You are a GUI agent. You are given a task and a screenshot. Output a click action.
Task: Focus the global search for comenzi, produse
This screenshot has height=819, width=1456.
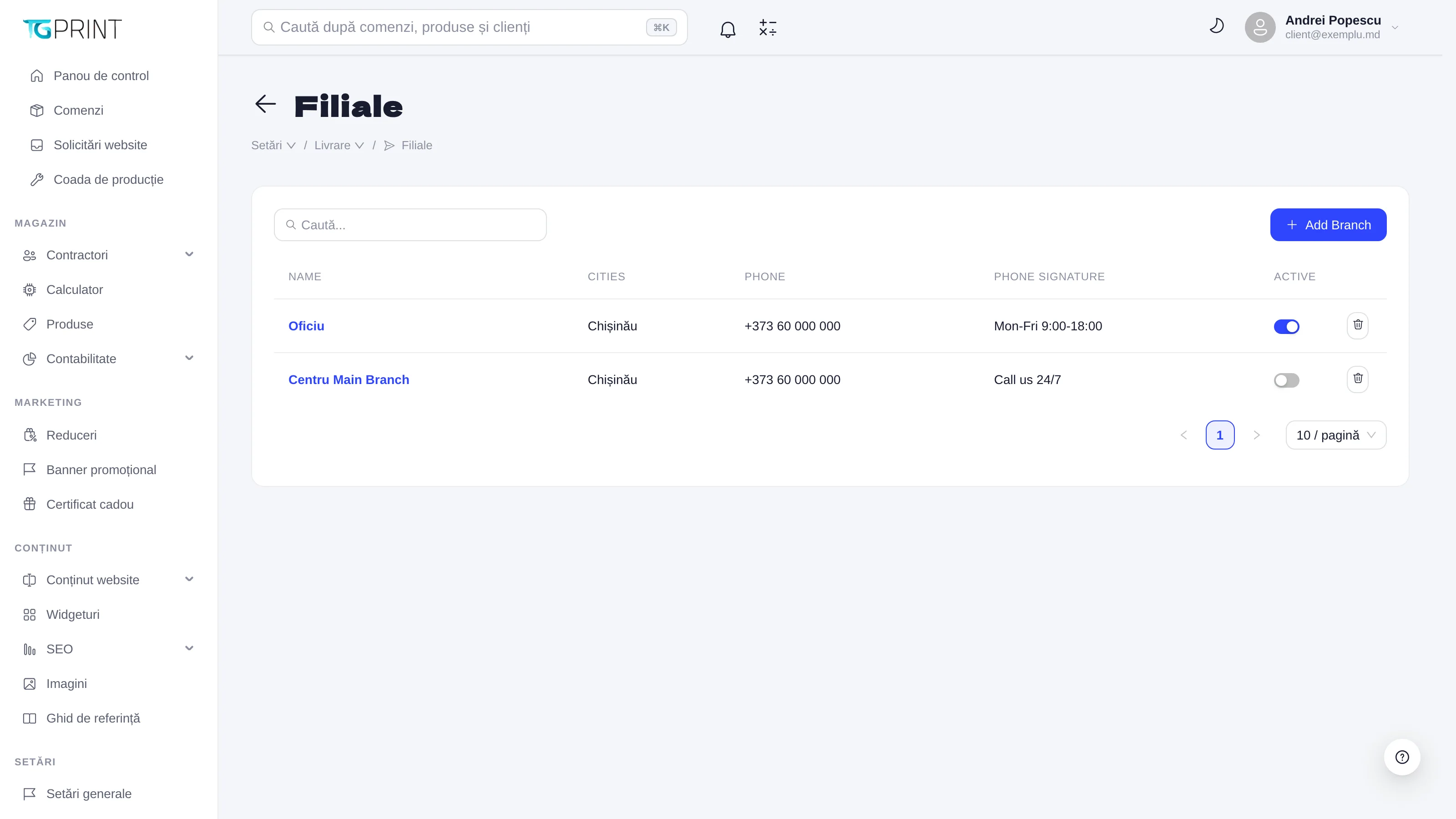469,27
